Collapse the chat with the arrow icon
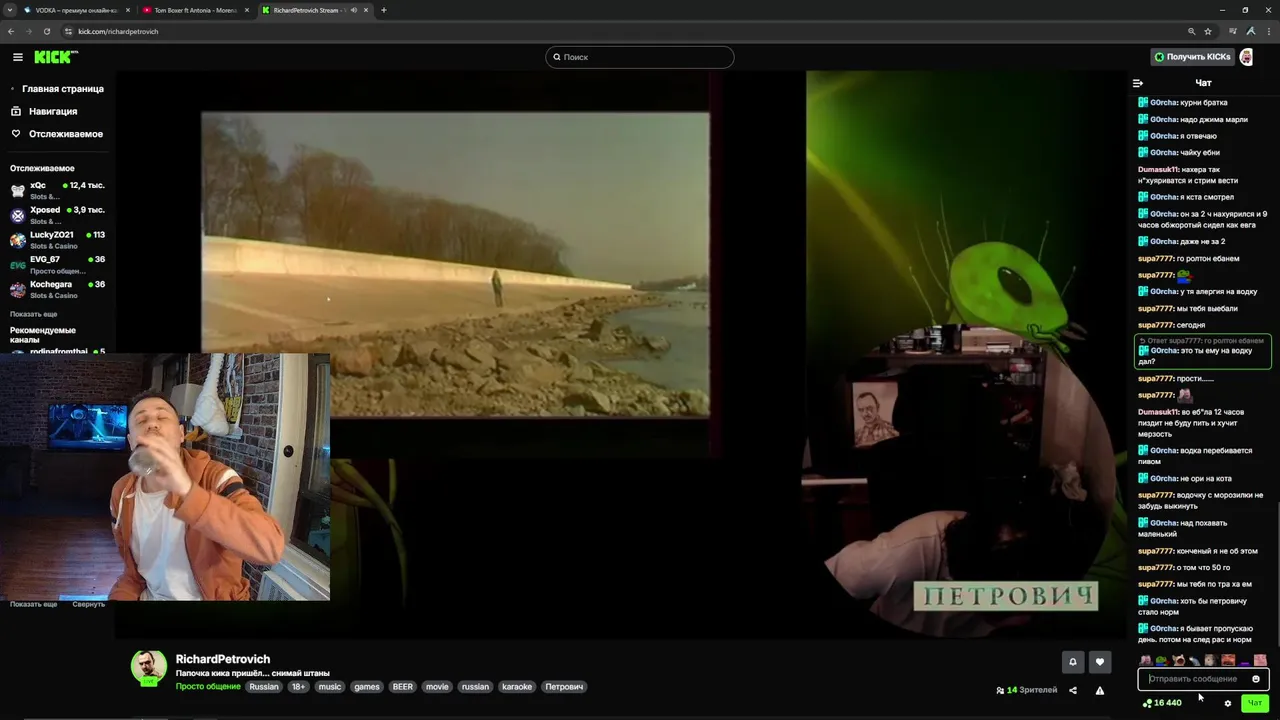The height and width of the screenshot is (720, 1280). coord(1137,83)
